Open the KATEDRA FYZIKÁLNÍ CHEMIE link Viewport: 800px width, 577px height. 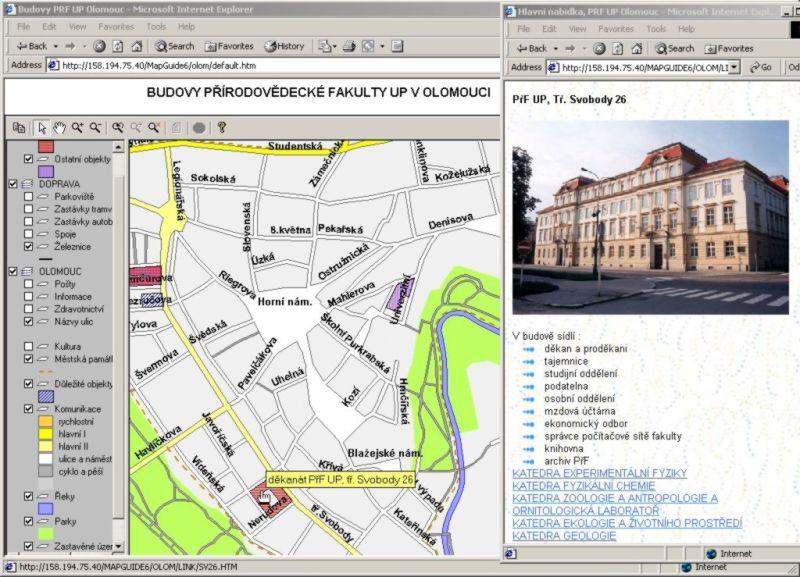coord(584,486)
